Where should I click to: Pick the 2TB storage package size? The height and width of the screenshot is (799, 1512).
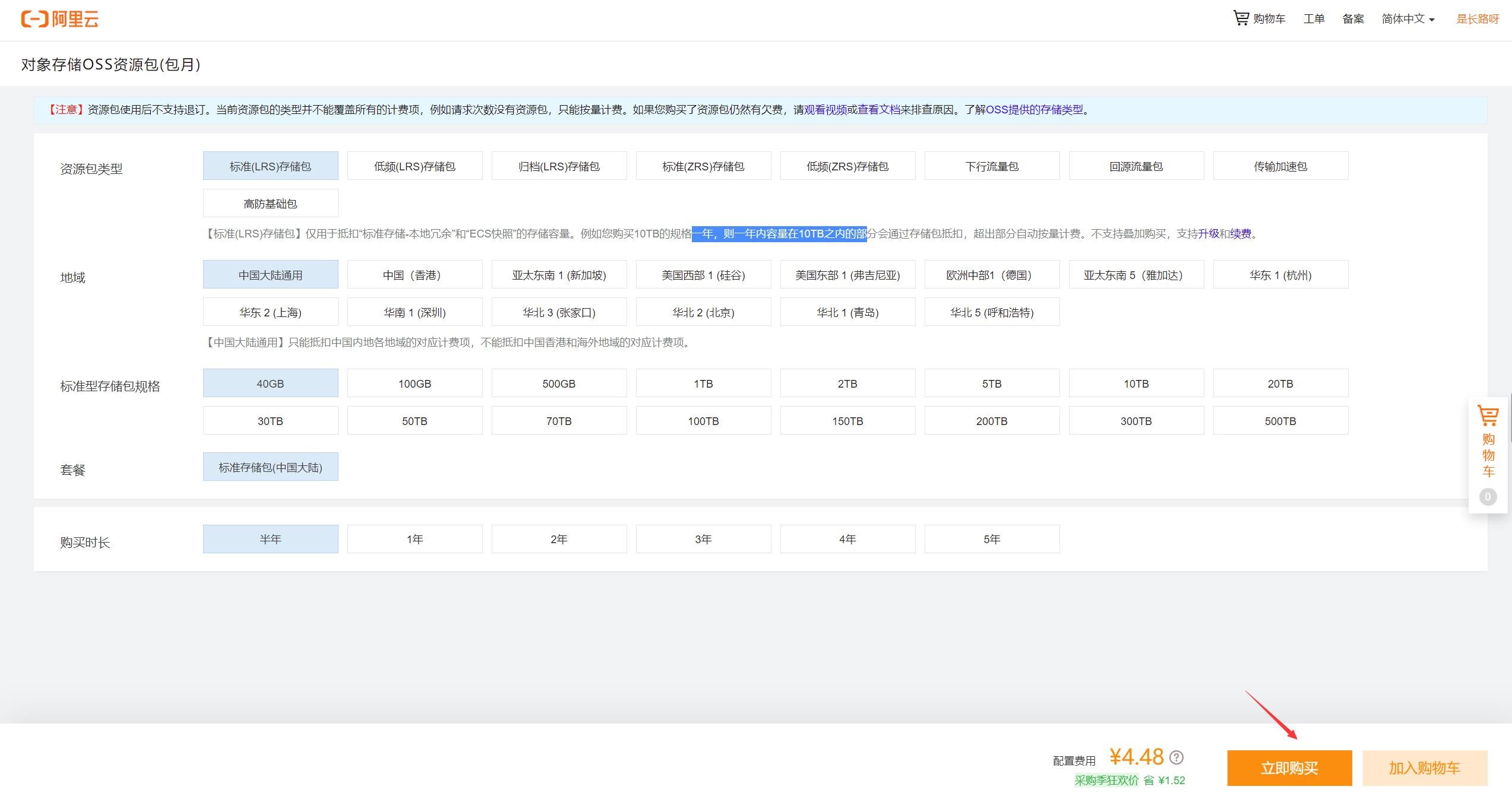point(847,383)
